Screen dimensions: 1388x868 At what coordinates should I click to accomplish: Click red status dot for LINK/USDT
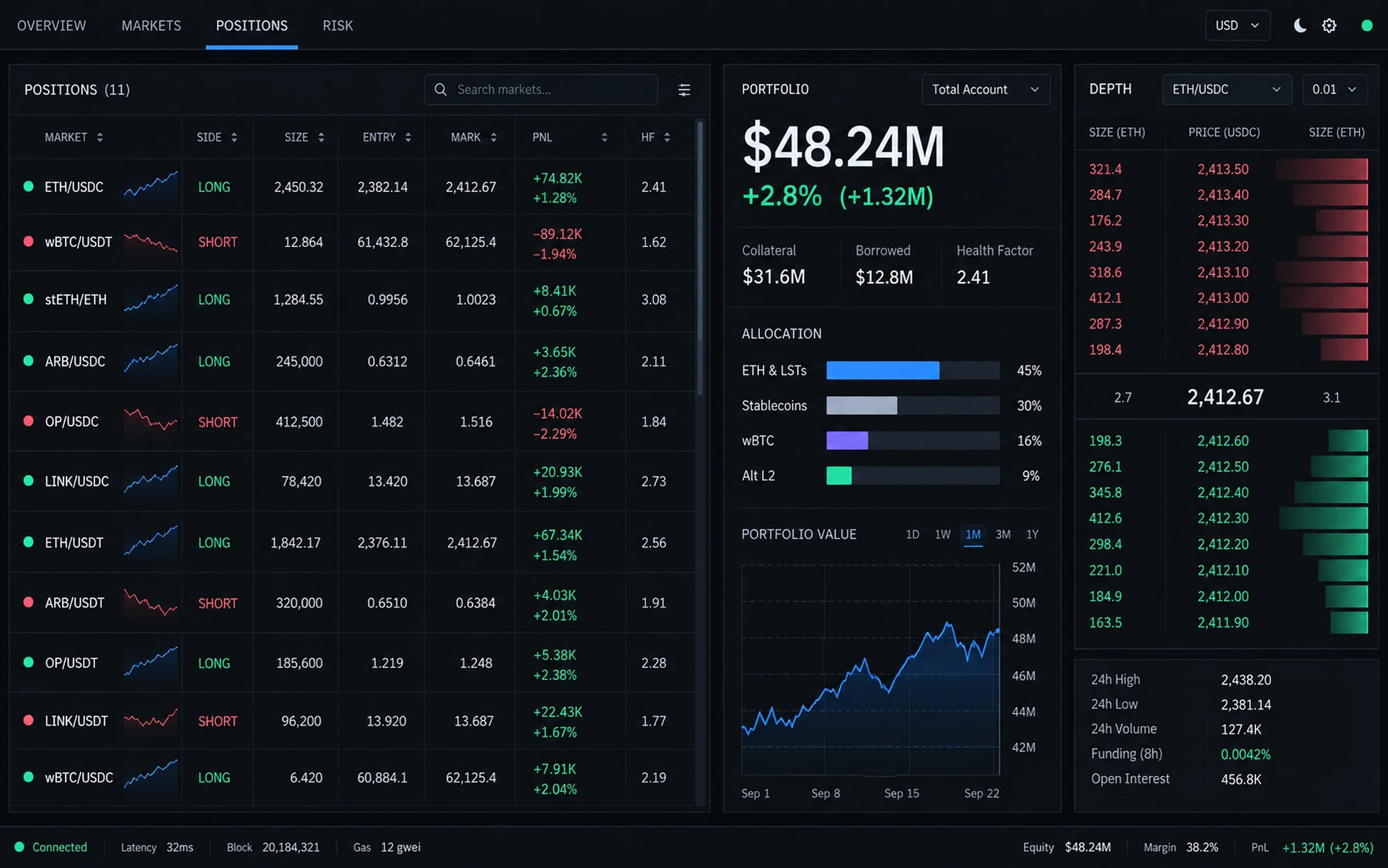[x=28, y=720]
